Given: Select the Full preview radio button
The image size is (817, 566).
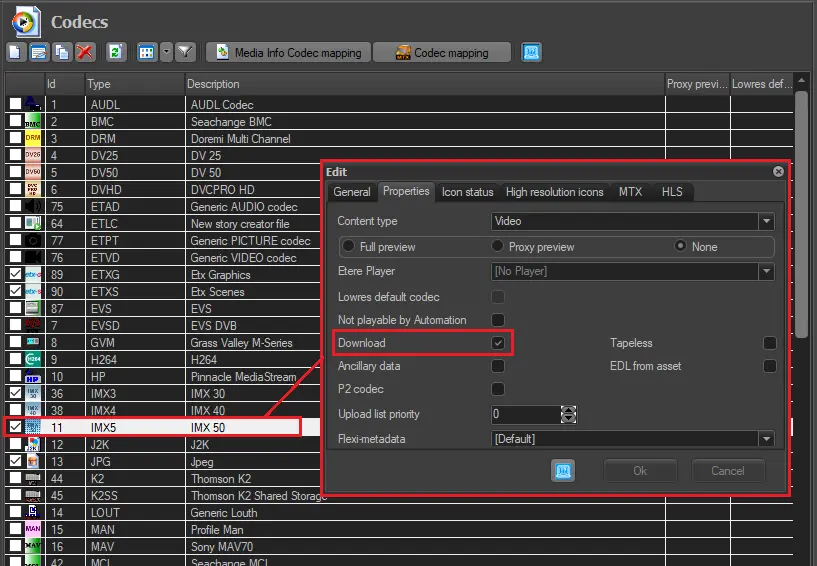Looking at the screenshot, I should [x=349, y=246].
